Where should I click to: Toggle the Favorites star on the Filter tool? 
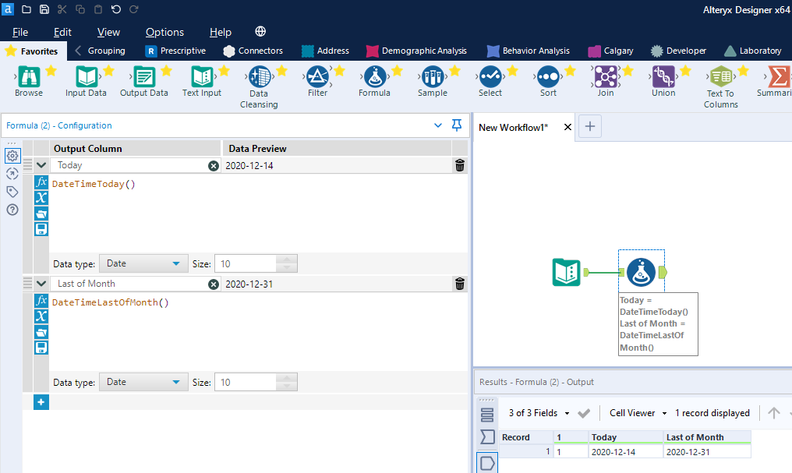click(x=339, y=71)
